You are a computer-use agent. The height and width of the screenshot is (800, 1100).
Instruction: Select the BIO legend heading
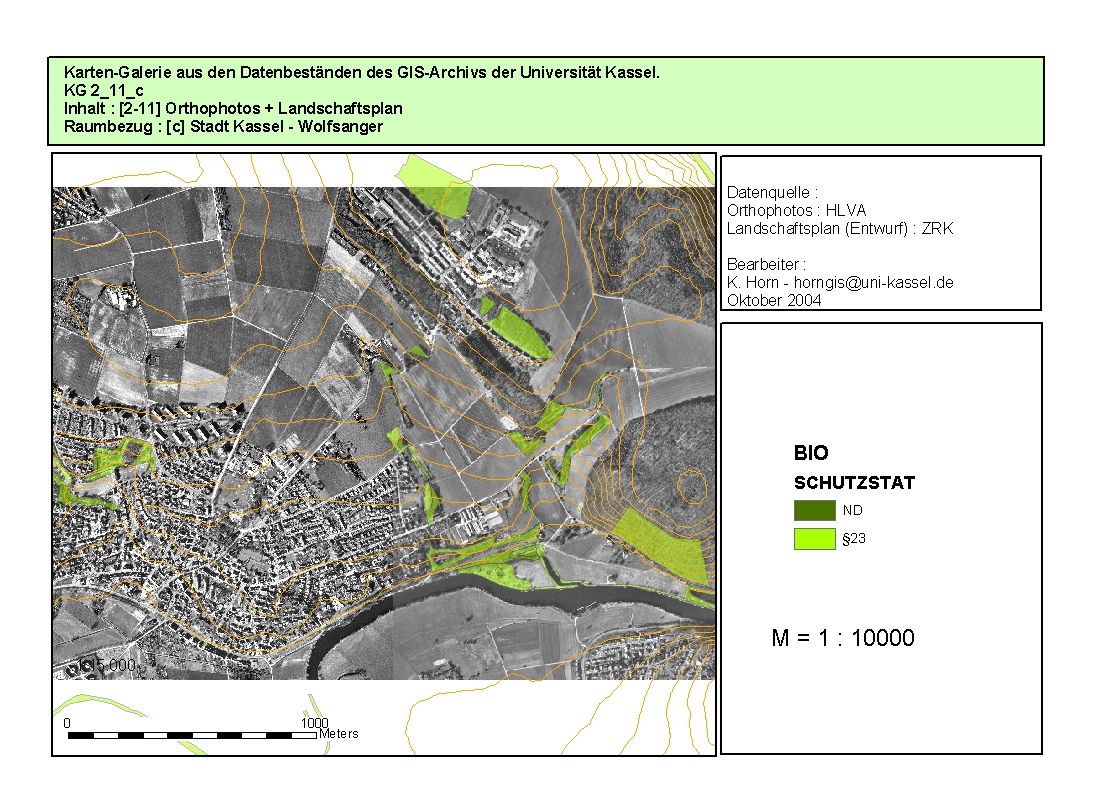[x=811, y=453]
